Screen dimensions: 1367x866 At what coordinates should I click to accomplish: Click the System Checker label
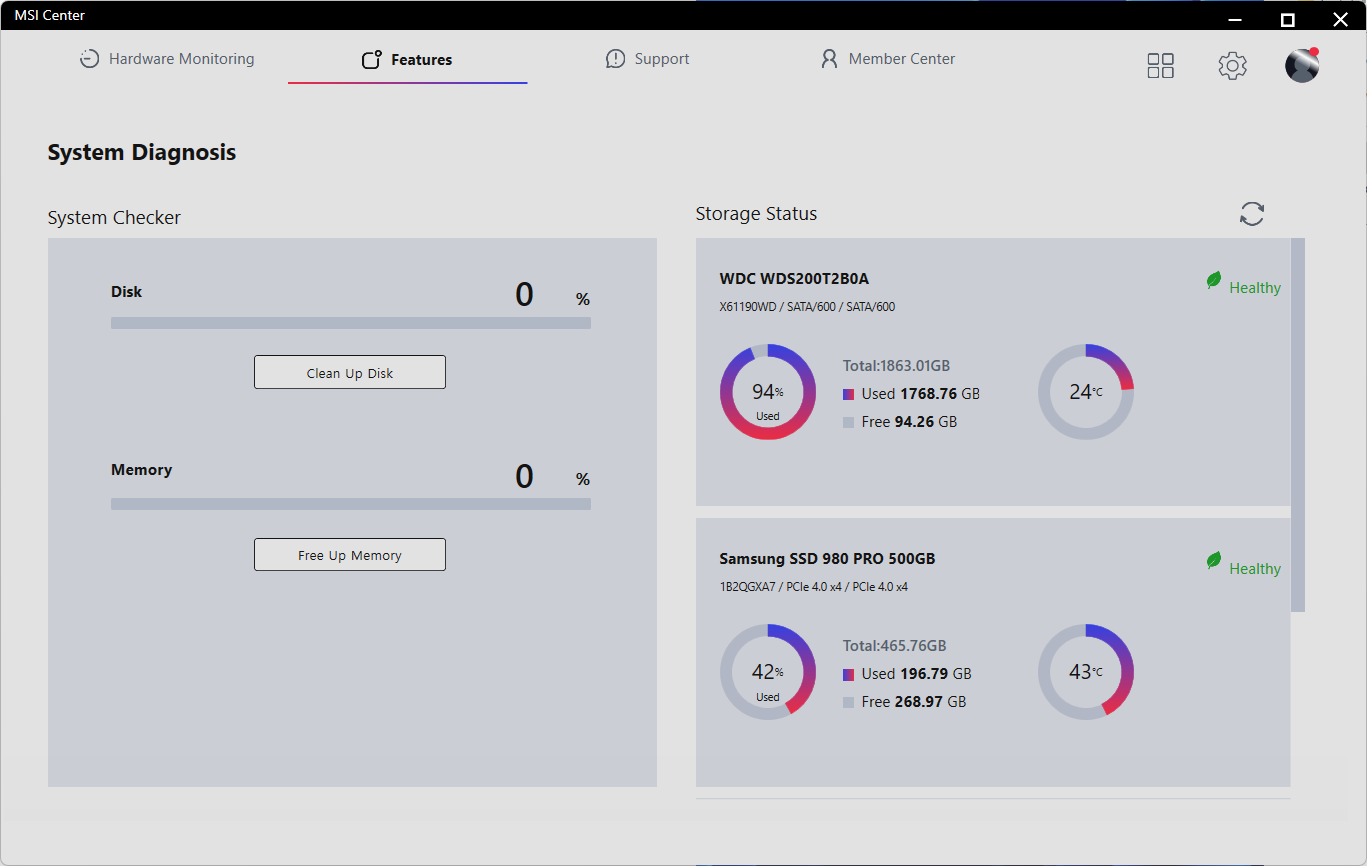pyautogui.click(x=114, y=218)
